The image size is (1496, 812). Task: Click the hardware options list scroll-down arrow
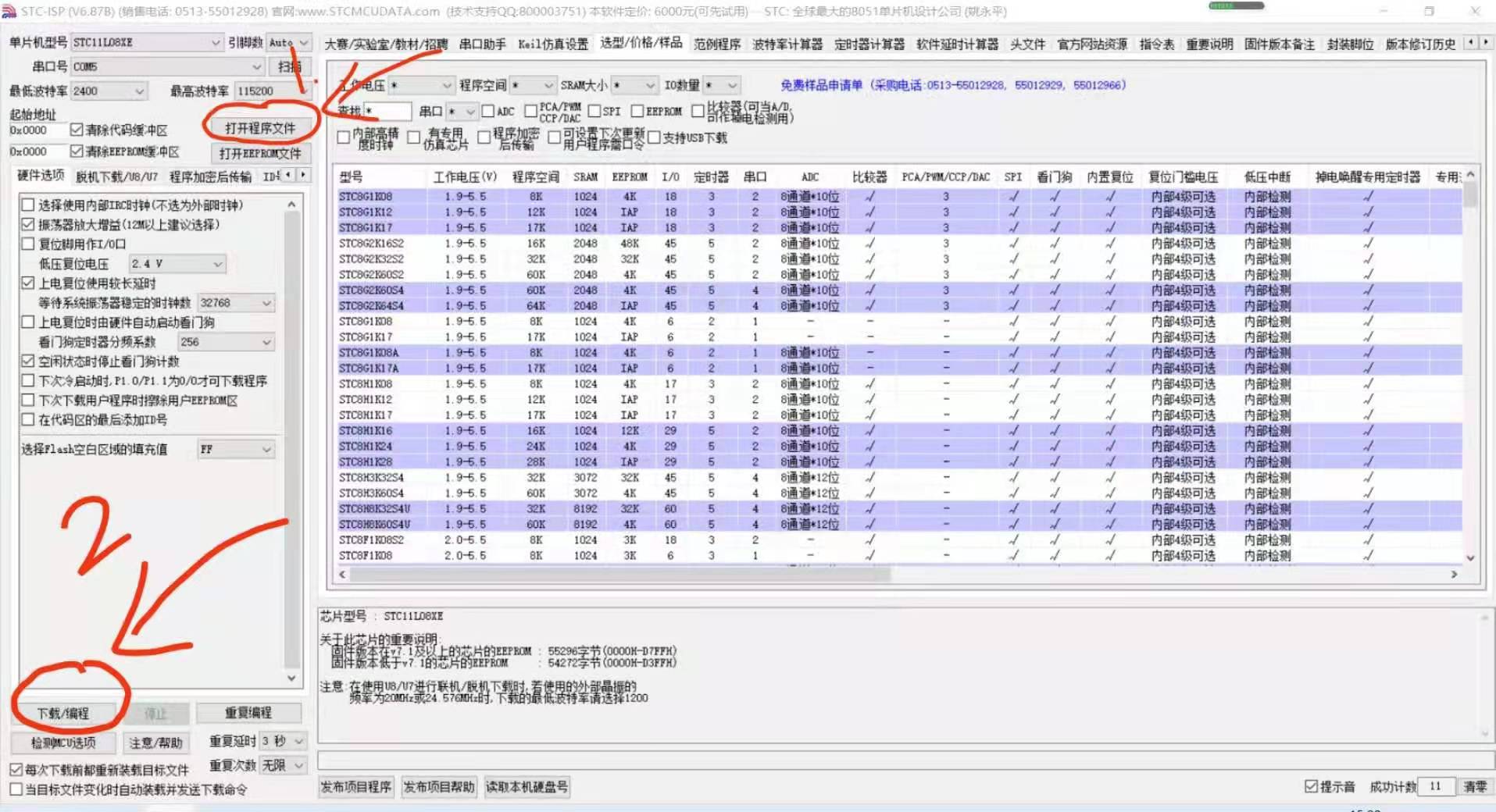click(x=291, y=678)
